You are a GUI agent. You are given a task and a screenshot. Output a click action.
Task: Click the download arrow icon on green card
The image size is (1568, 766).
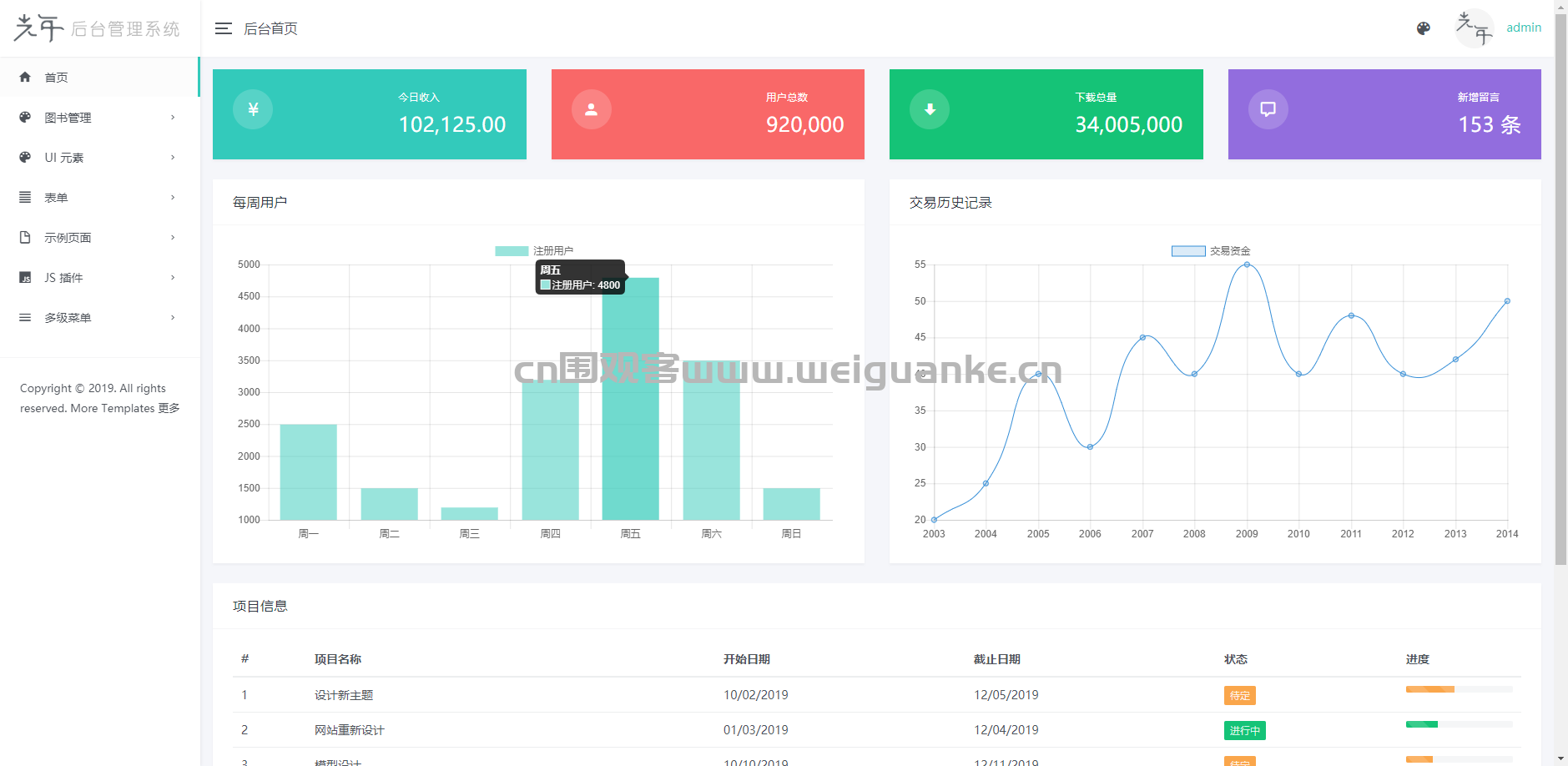[x=930, y=109]
